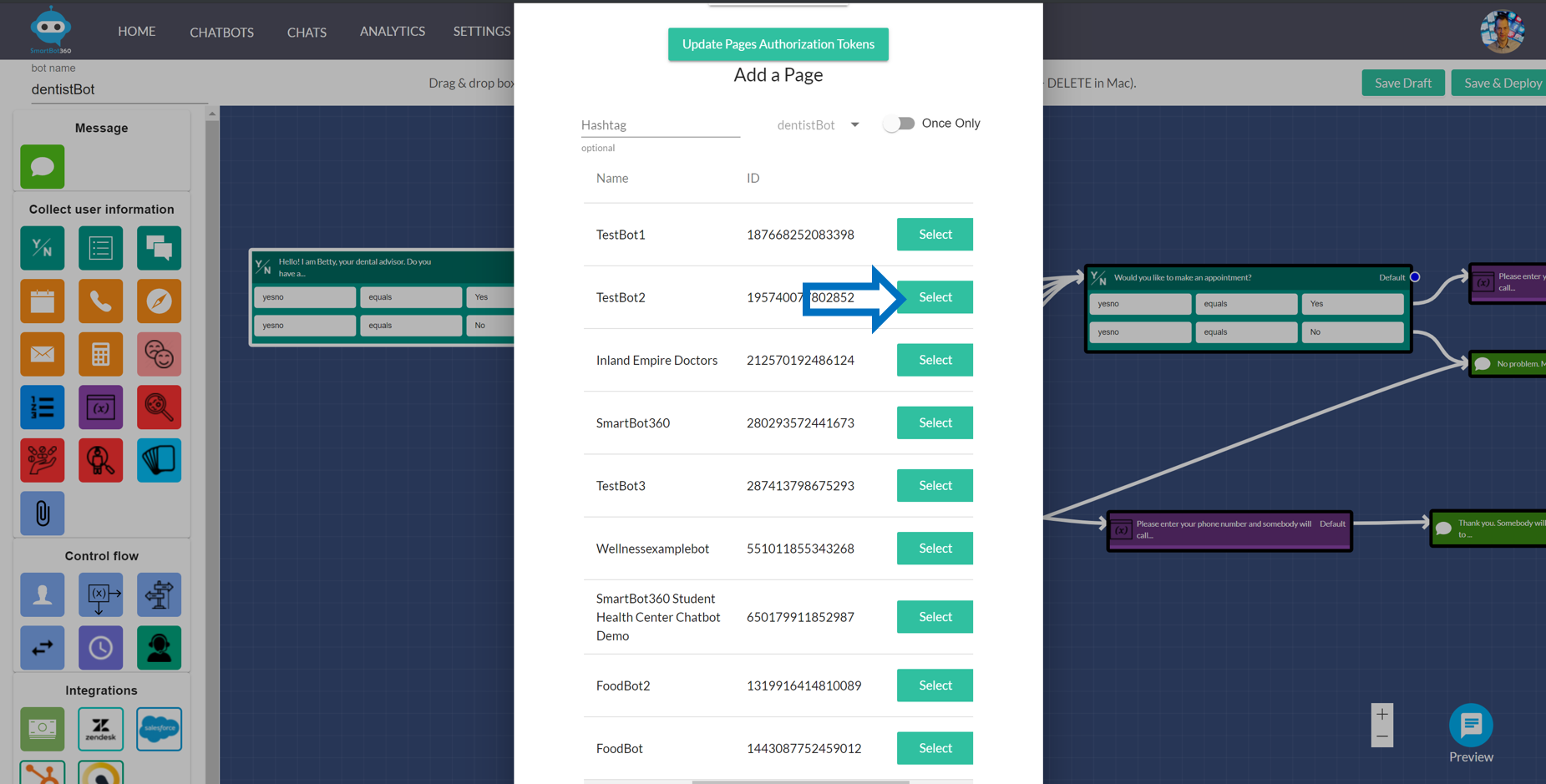Open the dentistBot dropdown
The width and height of the screenshot is (1546, 784).
coord(818,125)
